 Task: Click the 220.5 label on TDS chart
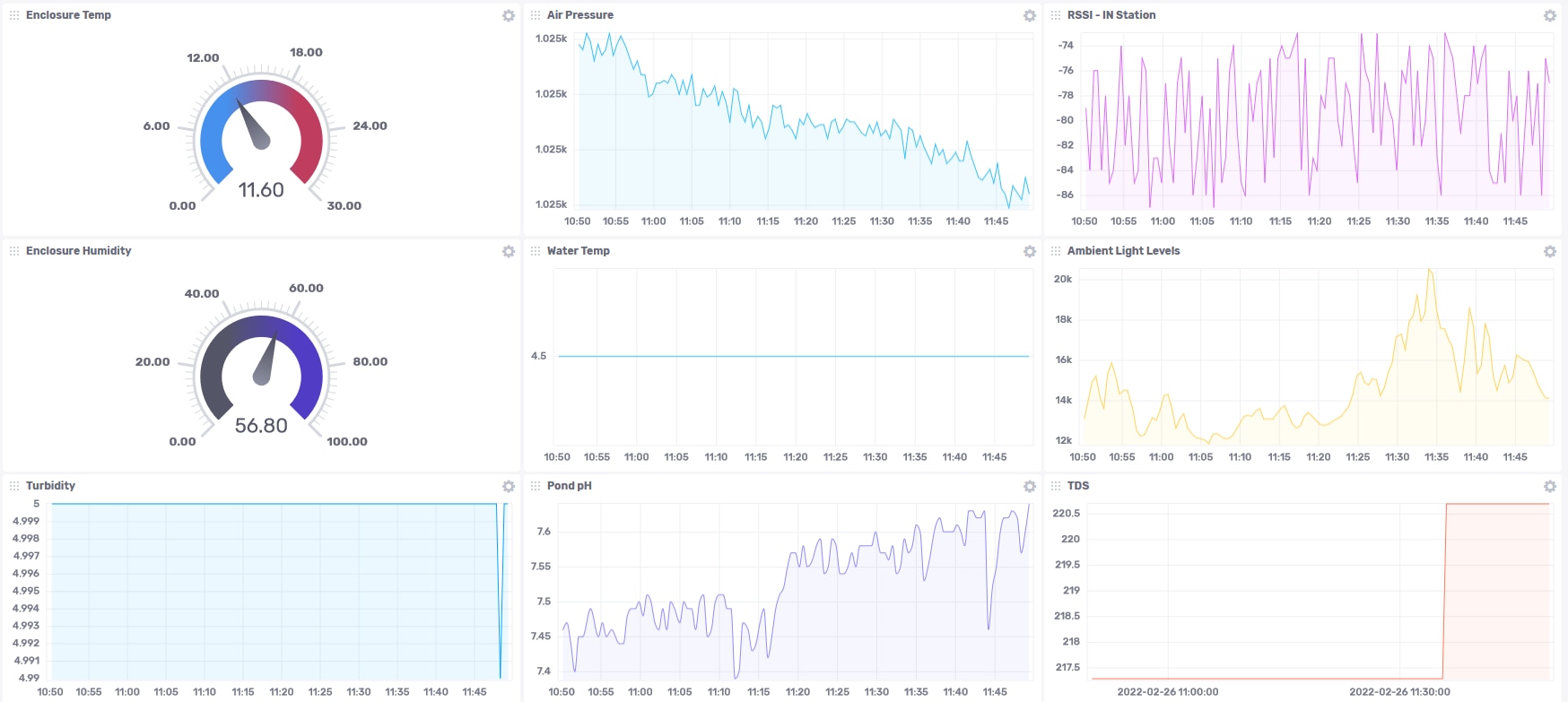click(x=1067, y=513)
